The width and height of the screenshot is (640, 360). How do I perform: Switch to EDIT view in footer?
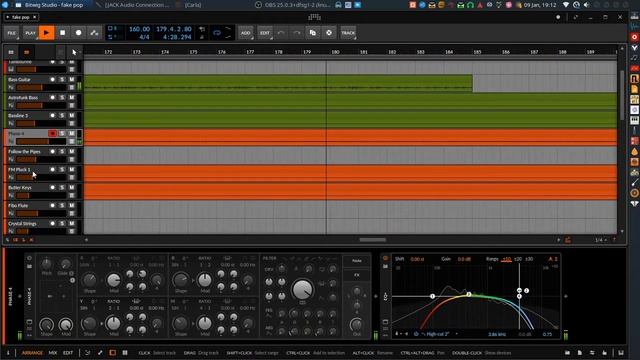tap(68, 353)
